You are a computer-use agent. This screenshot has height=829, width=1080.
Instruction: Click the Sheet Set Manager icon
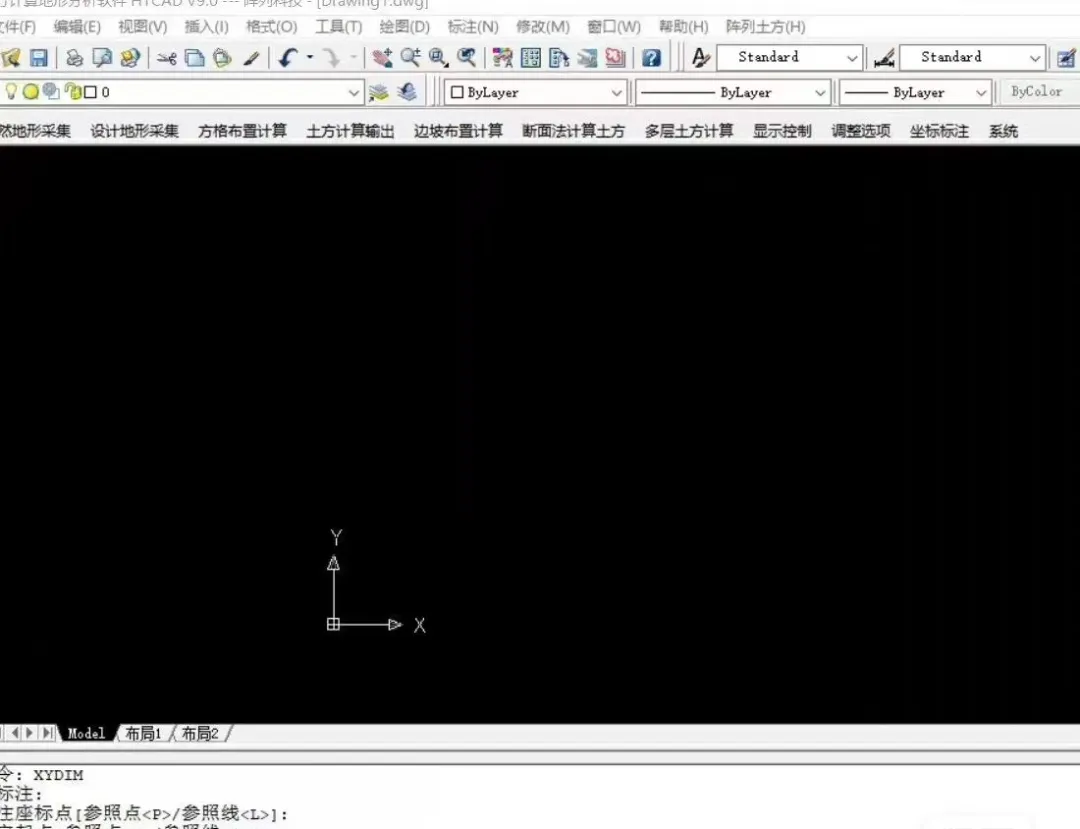pyautogui.click(x=587, y=58)
